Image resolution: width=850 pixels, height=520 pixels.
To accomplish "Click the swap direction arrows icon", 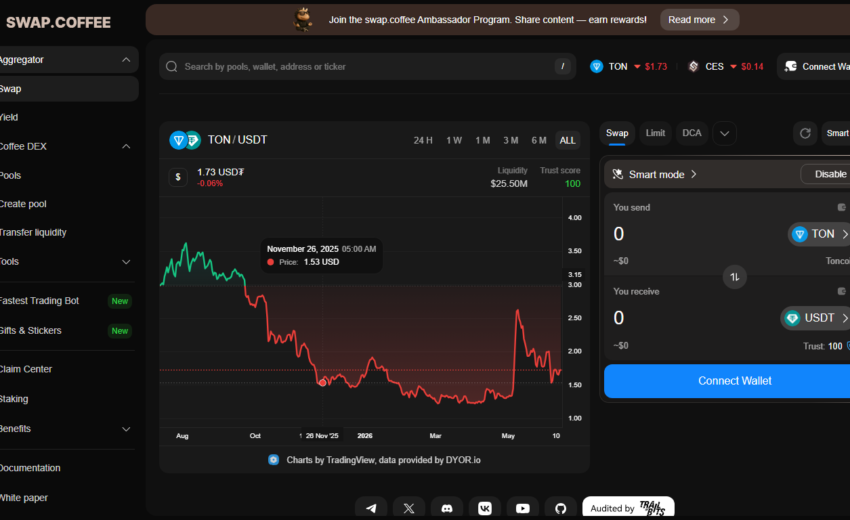I will [x=735, y=277].
